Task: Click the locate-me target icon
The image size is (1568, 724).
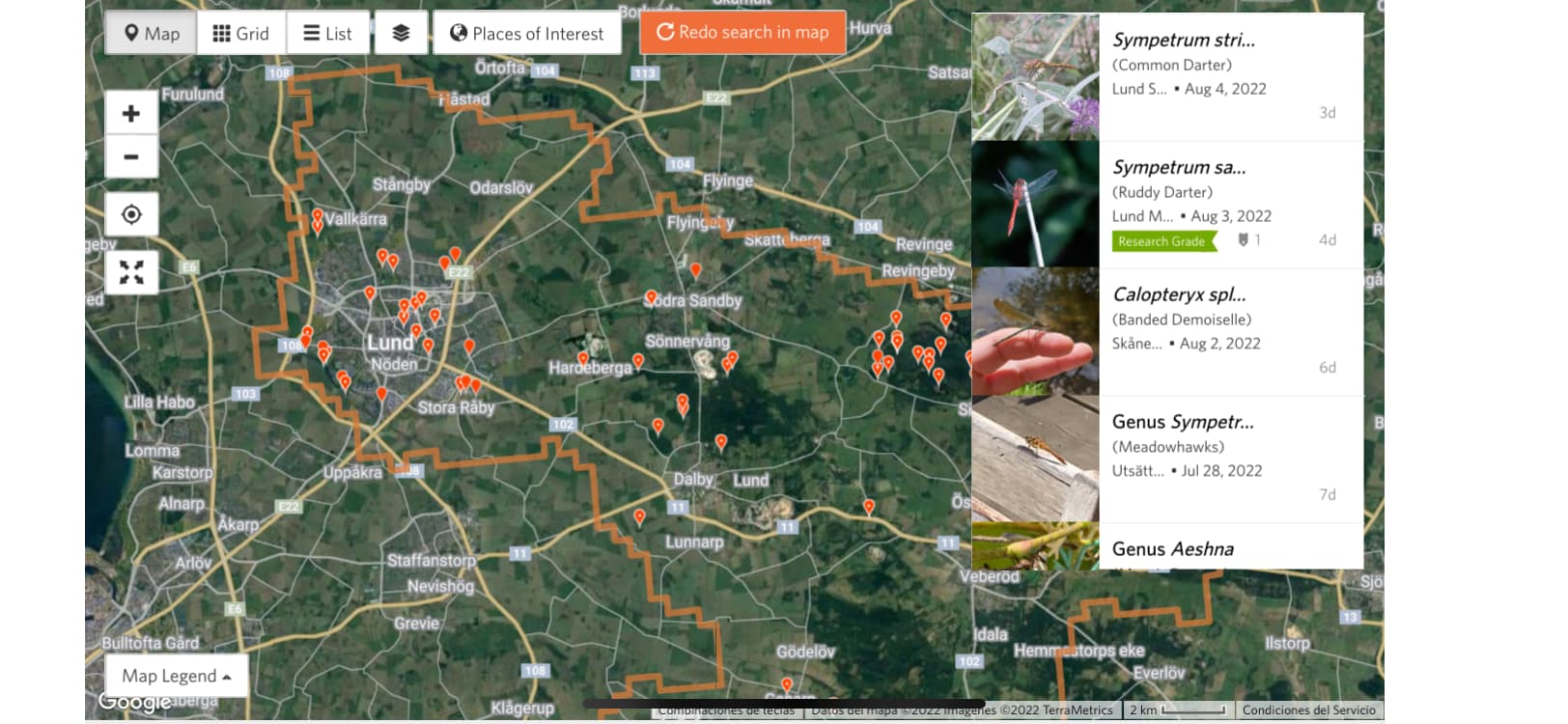Action: (131, 214)
